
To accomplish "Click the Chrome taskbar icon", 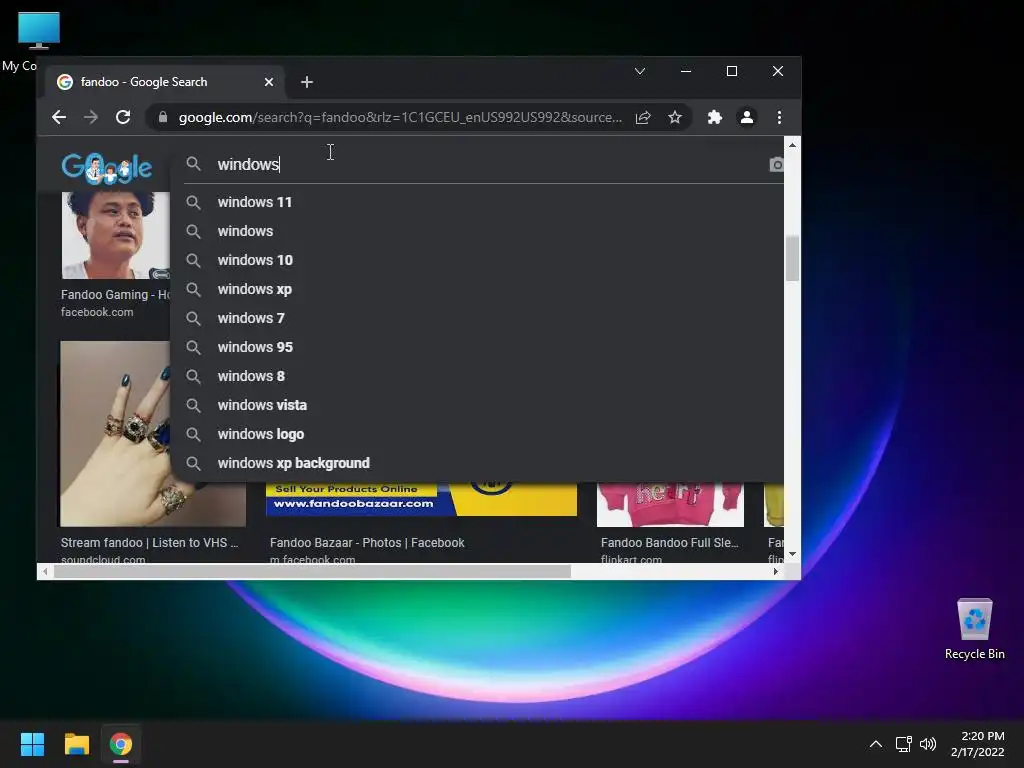I will tap(121, 744).
